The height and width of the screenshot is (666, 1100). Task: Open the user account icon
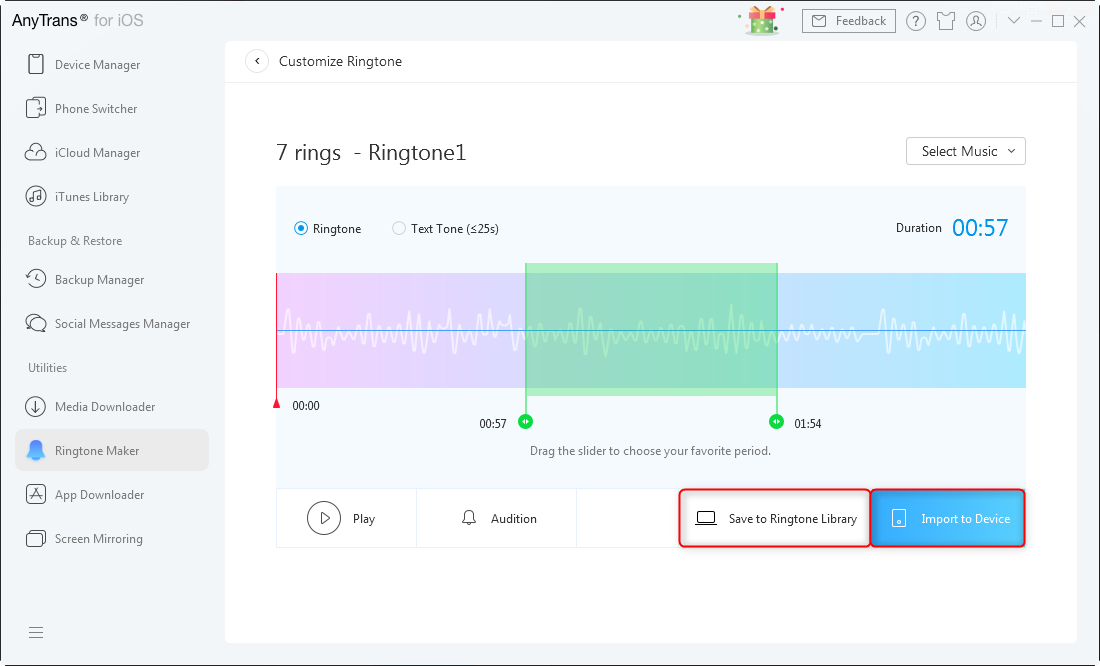click(977, 21)
